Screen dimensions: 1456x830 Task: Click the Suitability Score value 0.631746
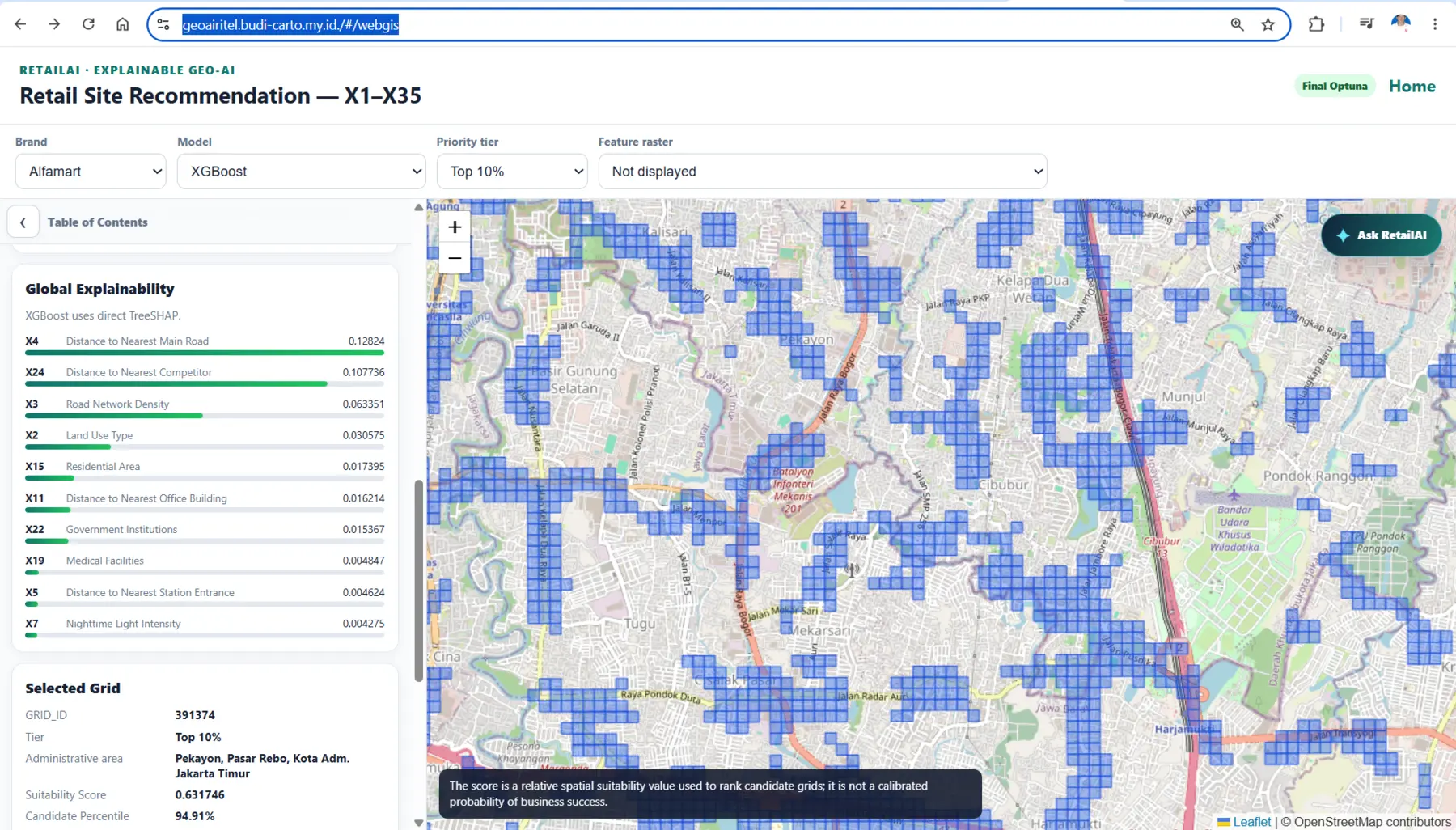[x=200, y=795]
